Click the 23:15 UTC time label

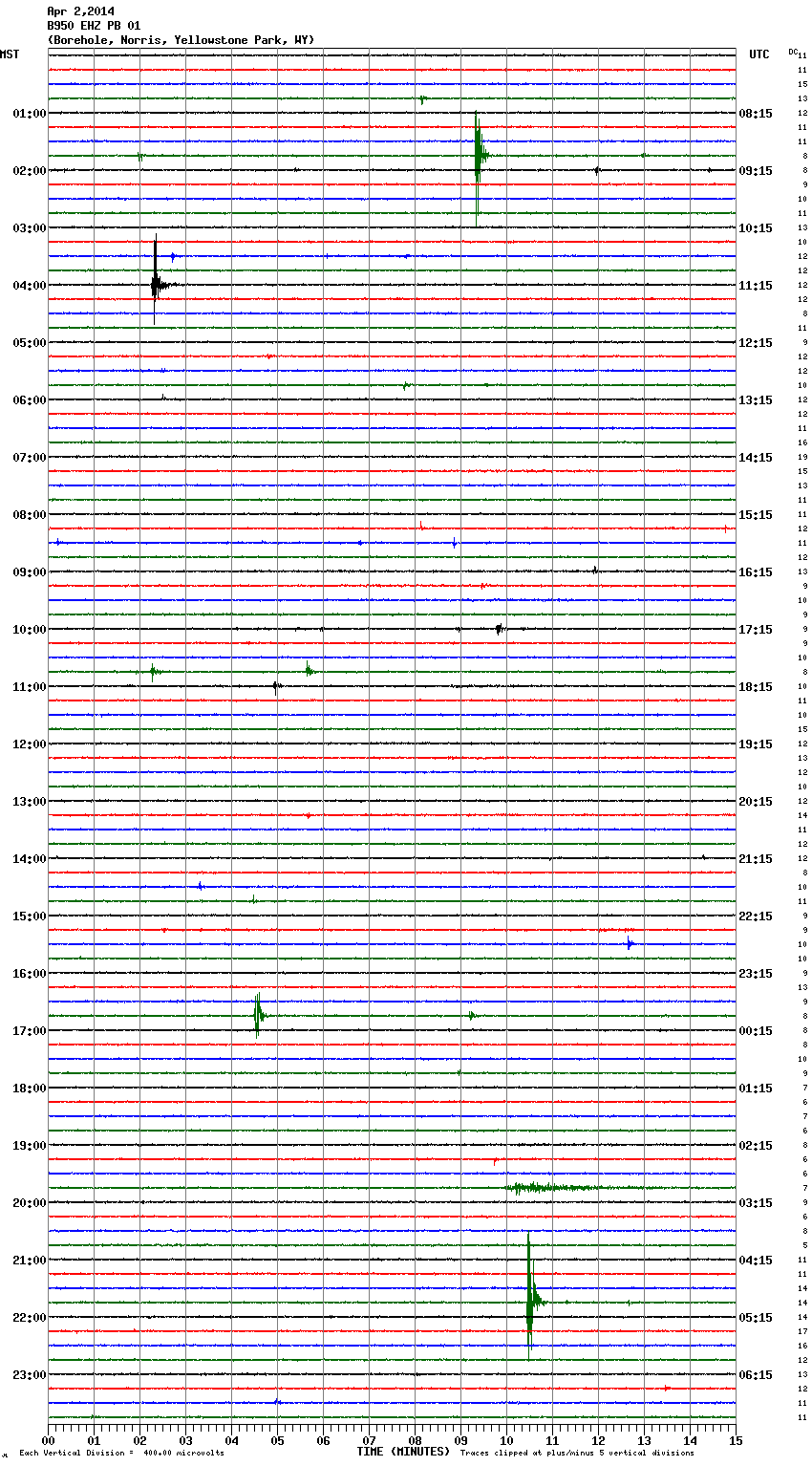756,974
